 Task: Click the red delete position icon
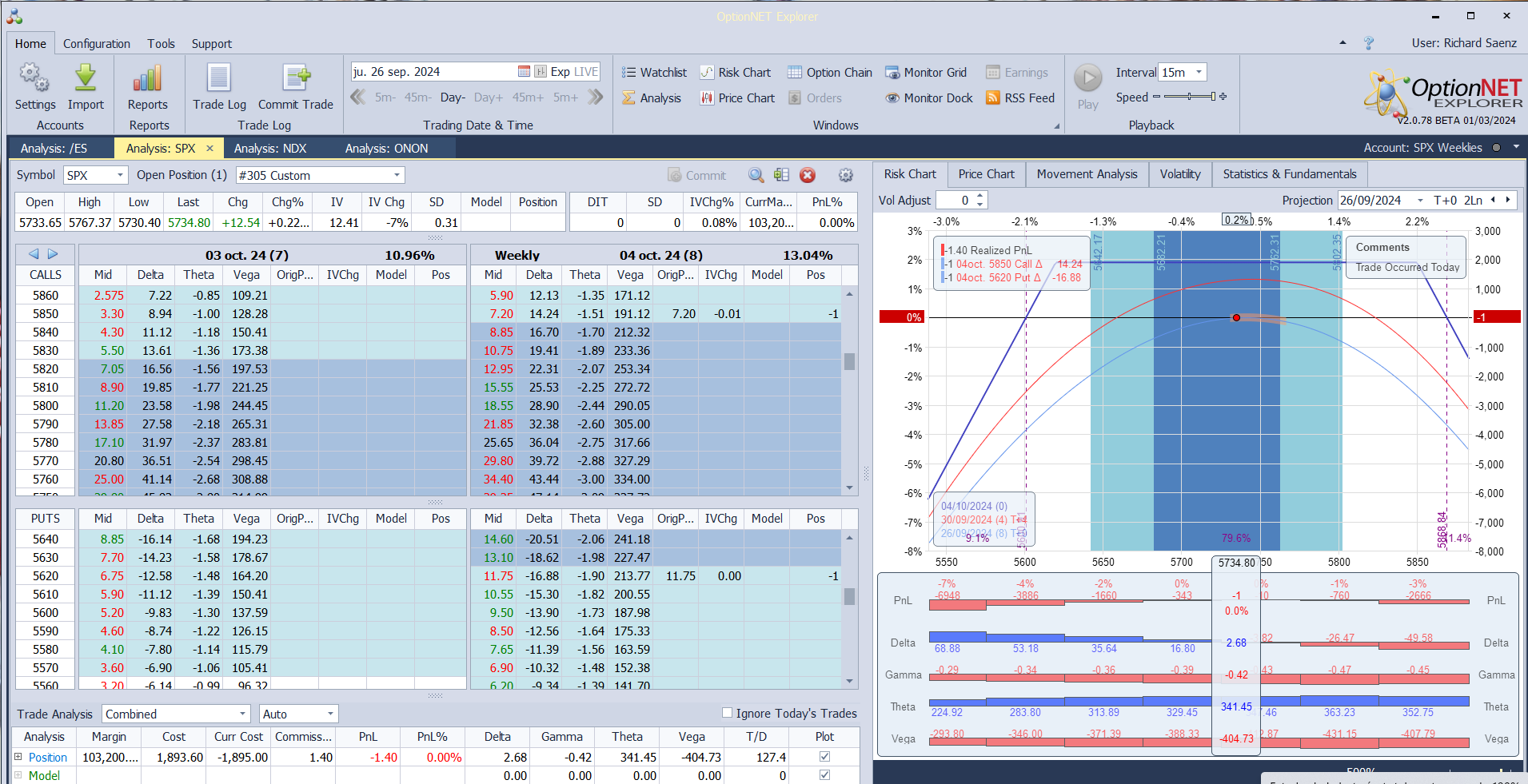point(808,175)
